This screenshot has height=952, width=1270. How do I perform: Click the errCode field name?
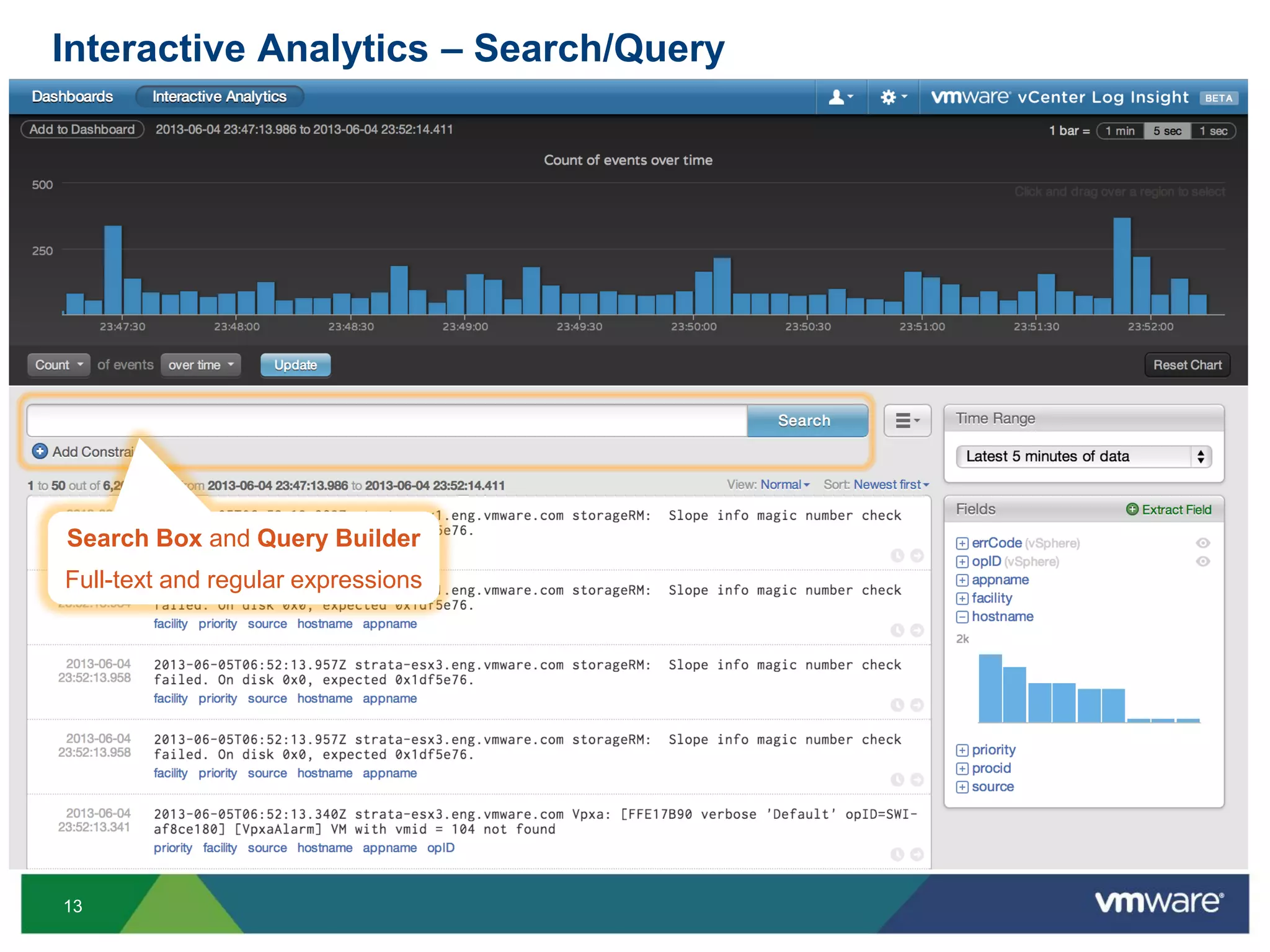996,543
